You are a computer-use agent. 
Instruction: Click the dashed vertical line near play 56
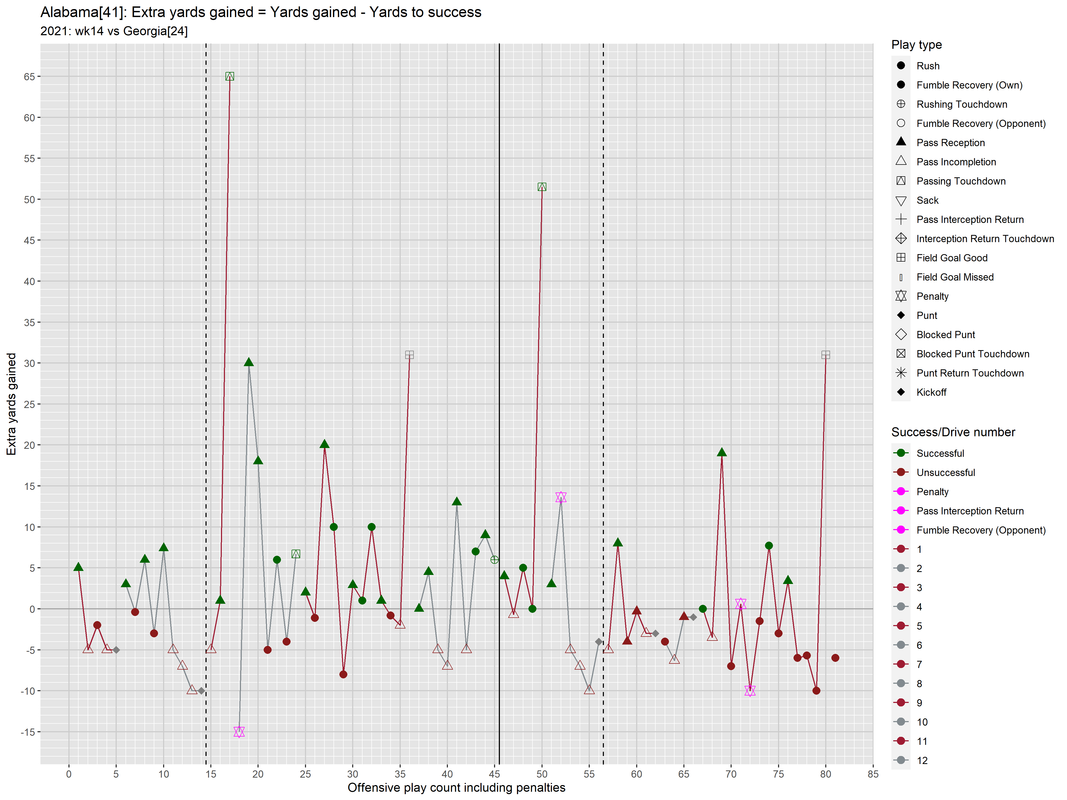coord(604,404)
